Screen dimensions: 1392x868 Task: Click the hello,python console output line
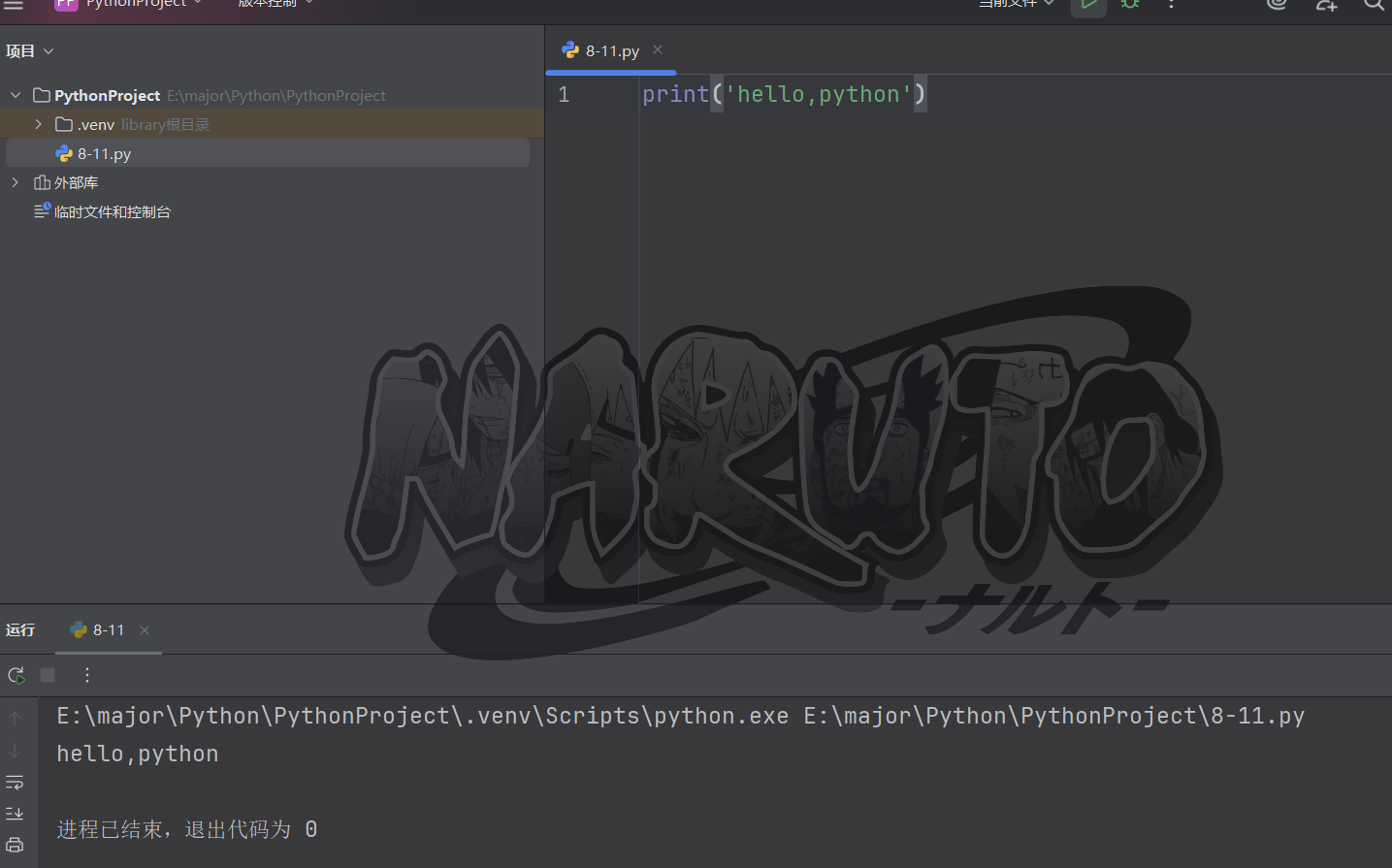point(138,754)
